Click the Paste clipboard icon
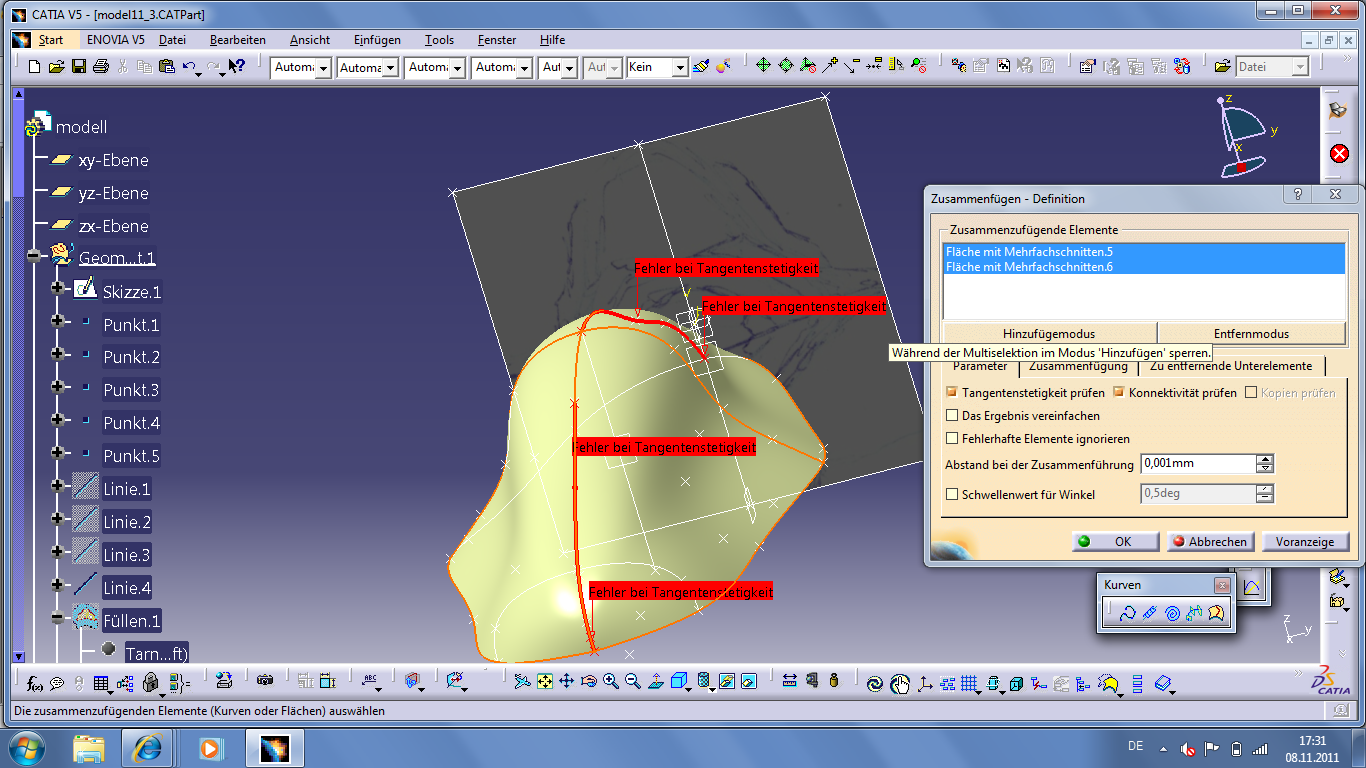The image size is (1366, 768). (x=167, y=67)
